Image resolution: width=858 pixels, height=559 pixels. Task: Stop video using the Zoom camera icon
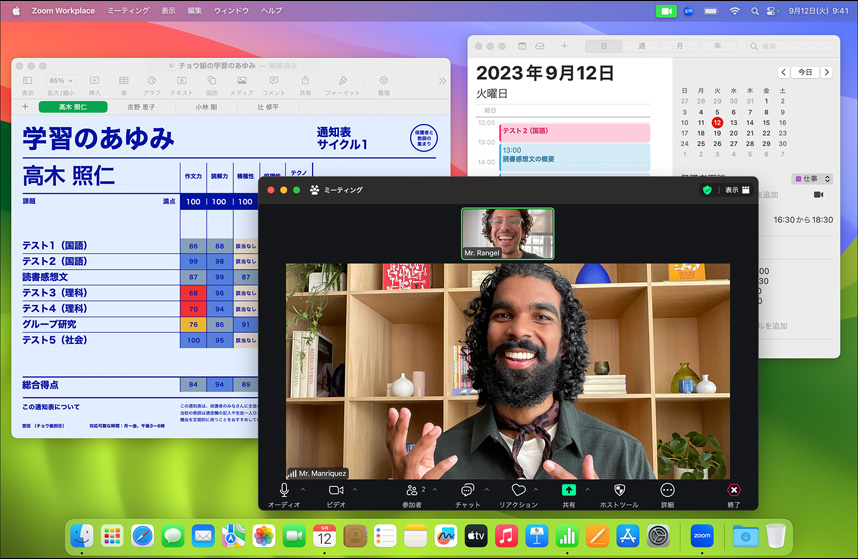(x=336, y=490)
